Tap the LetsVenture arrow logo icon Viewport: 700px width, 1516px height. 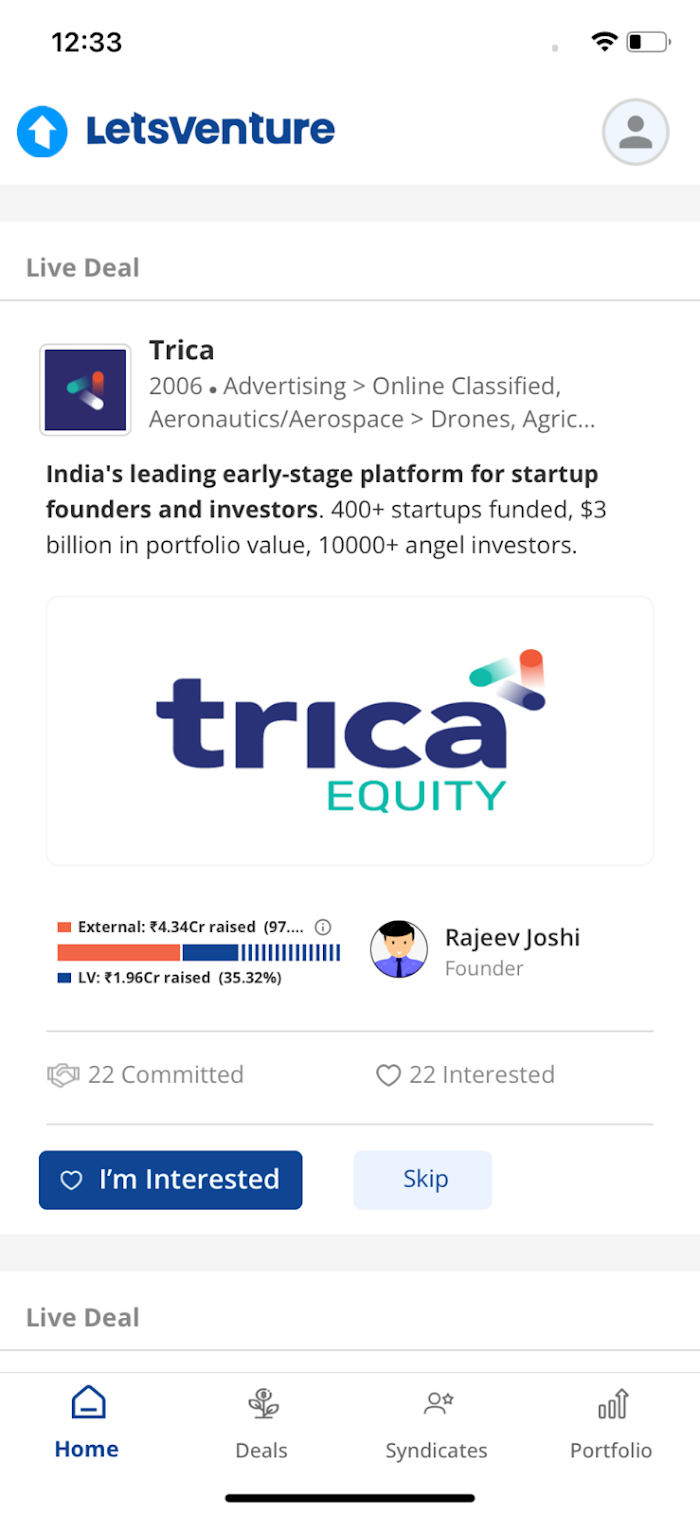pyautogui.click(x=42, y=132)
